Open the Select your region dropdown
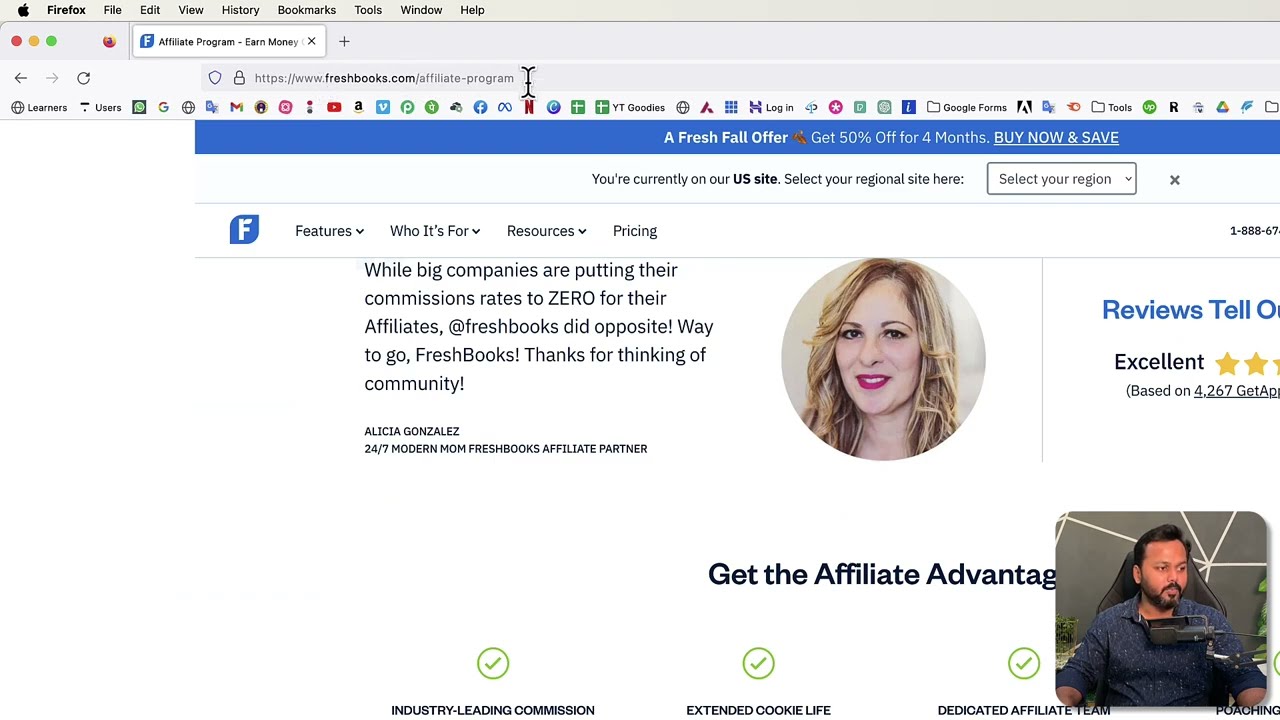1280x720 pixels. (1061, 179)
